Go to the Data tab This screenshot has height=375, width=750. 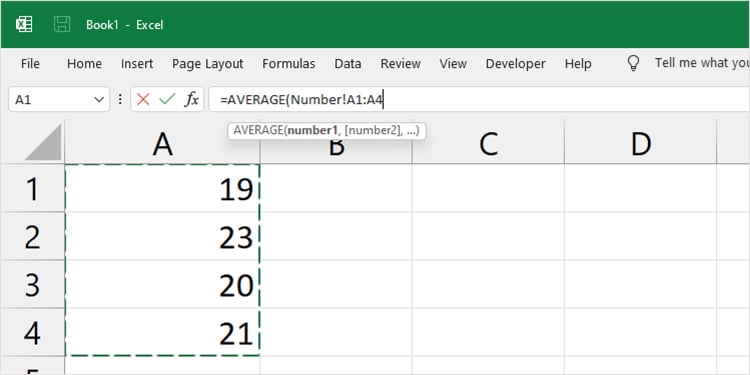click(x=348, y=64)
